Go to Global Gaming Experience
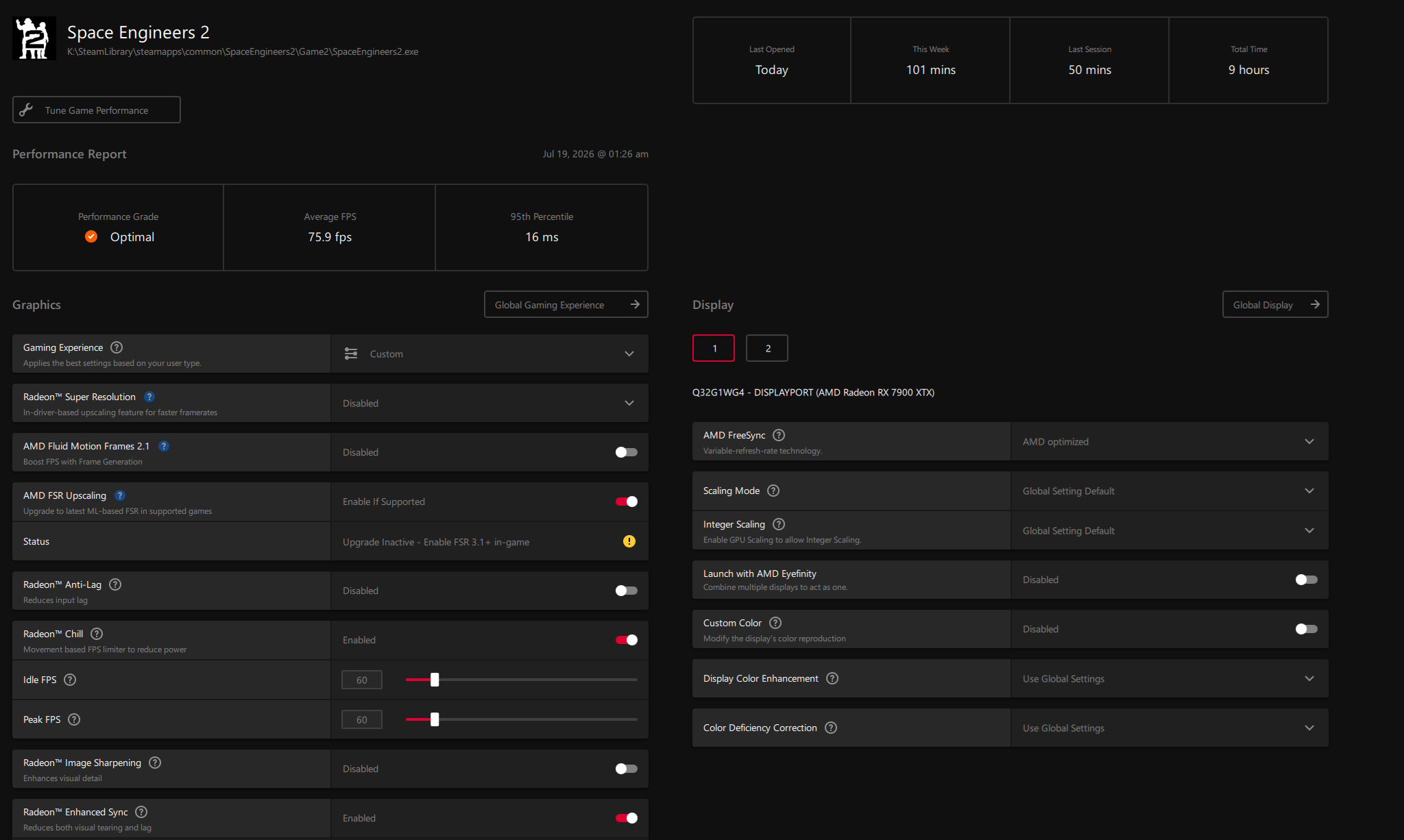Image resolution: width=1404 pixels, height=840 pixels. (x=566, y=304)
